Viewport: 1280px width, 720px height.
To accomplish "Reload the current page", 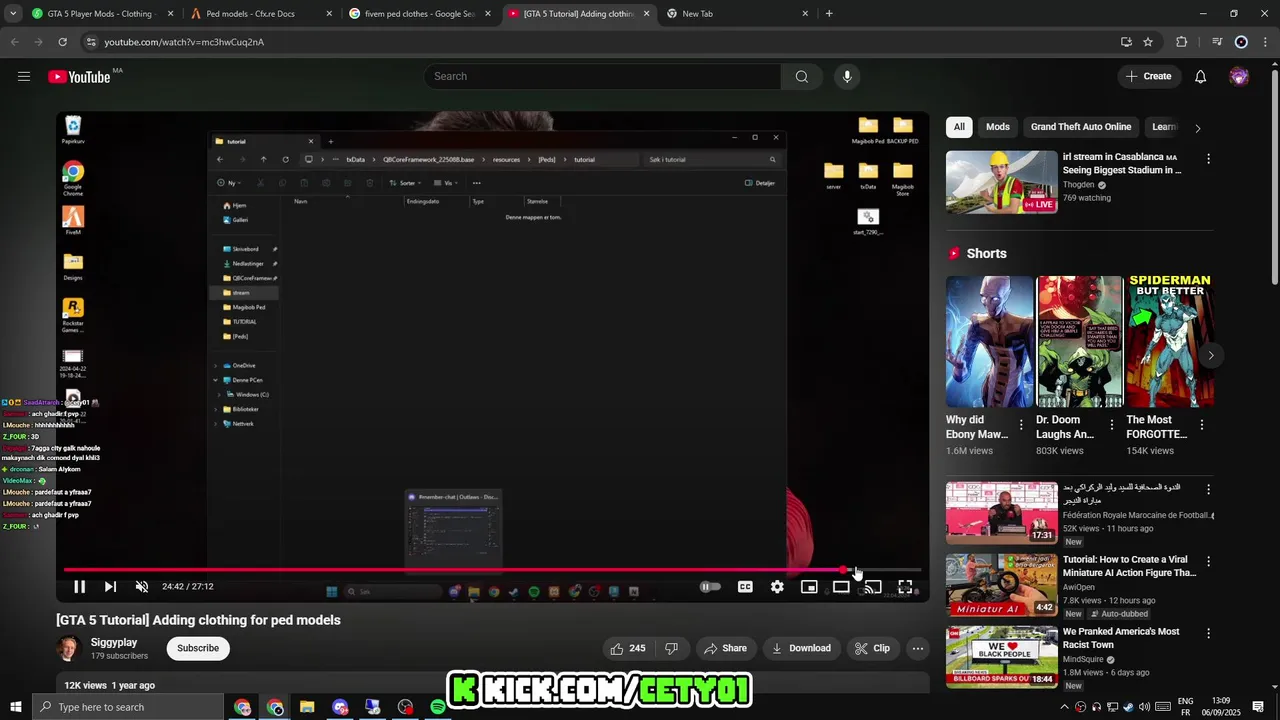I will (62, 42).
